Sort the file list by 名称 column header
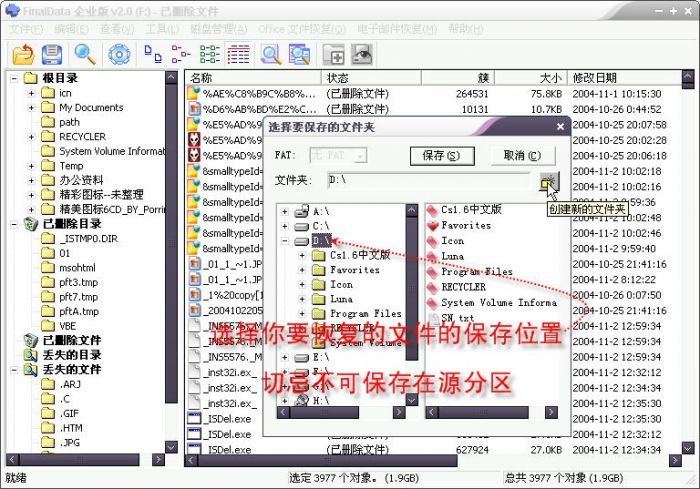700x489 pixels. (x=253, y=78)
